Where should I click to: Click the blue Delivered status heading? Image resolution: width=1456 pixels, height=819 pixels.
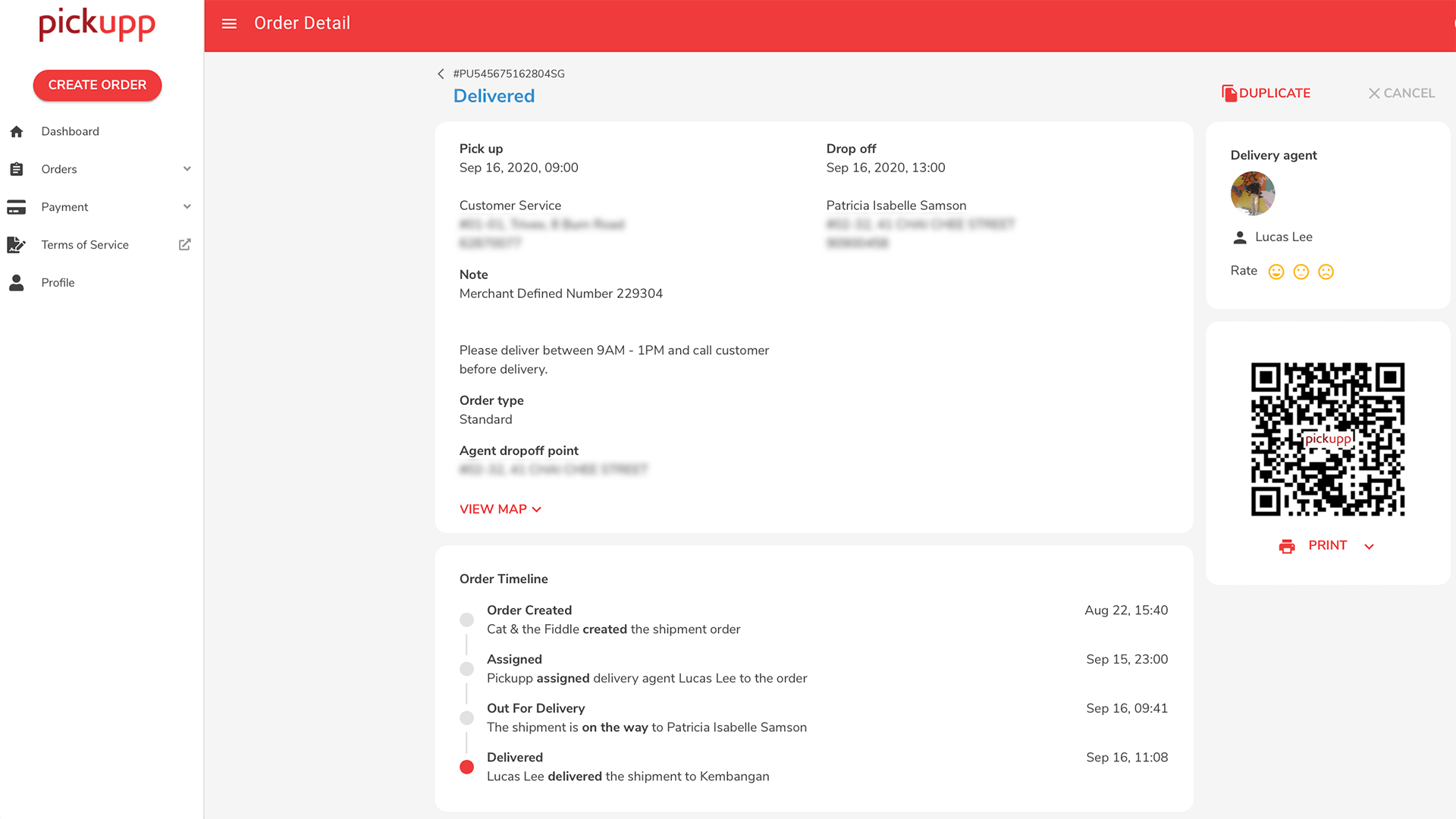[494, 96]
